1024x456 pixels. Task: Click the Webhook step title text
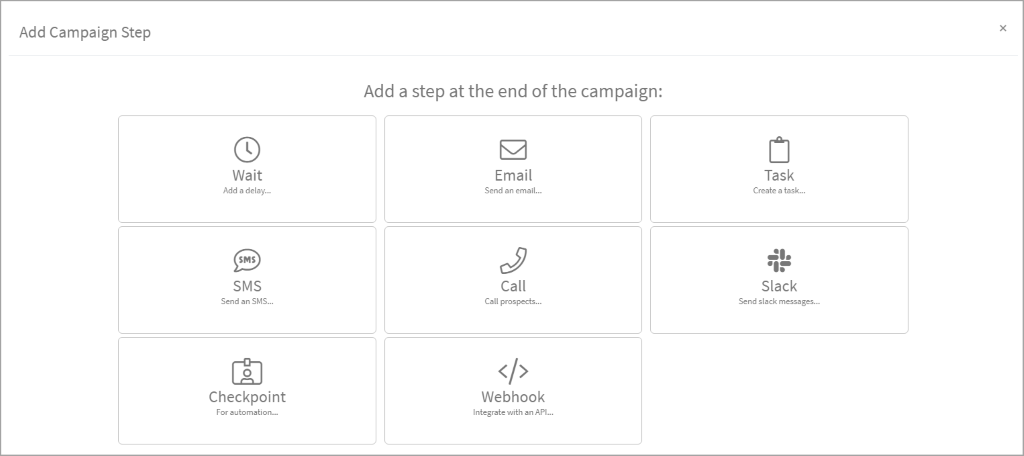(513, 397)
